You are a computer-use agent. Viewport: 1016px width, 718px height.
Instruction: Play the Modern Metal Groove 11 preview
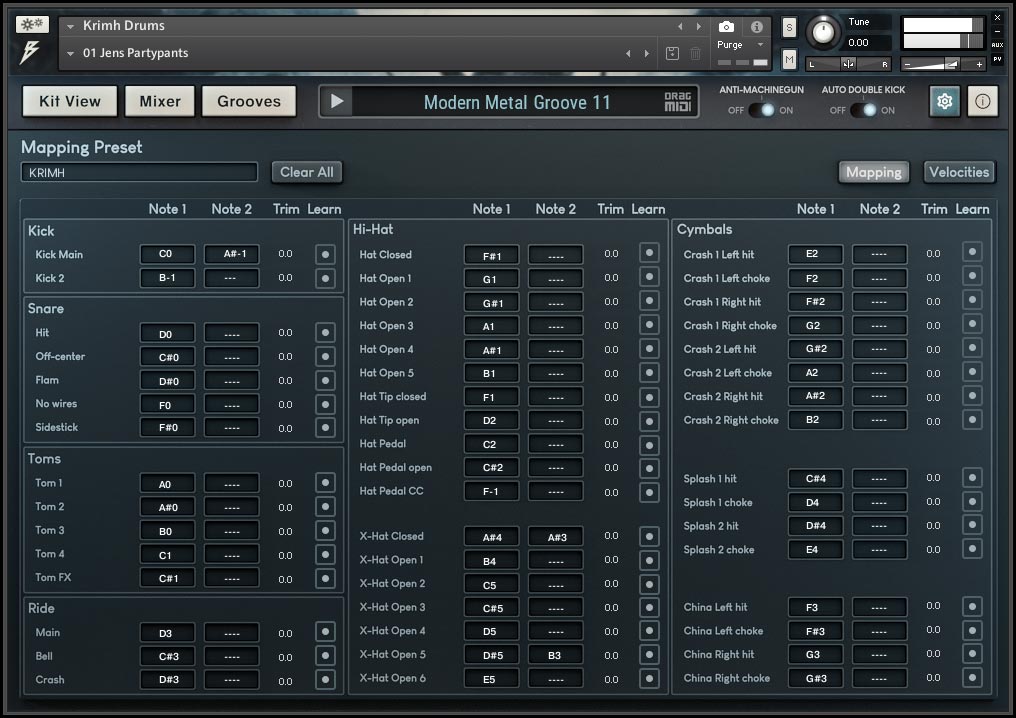337,102
